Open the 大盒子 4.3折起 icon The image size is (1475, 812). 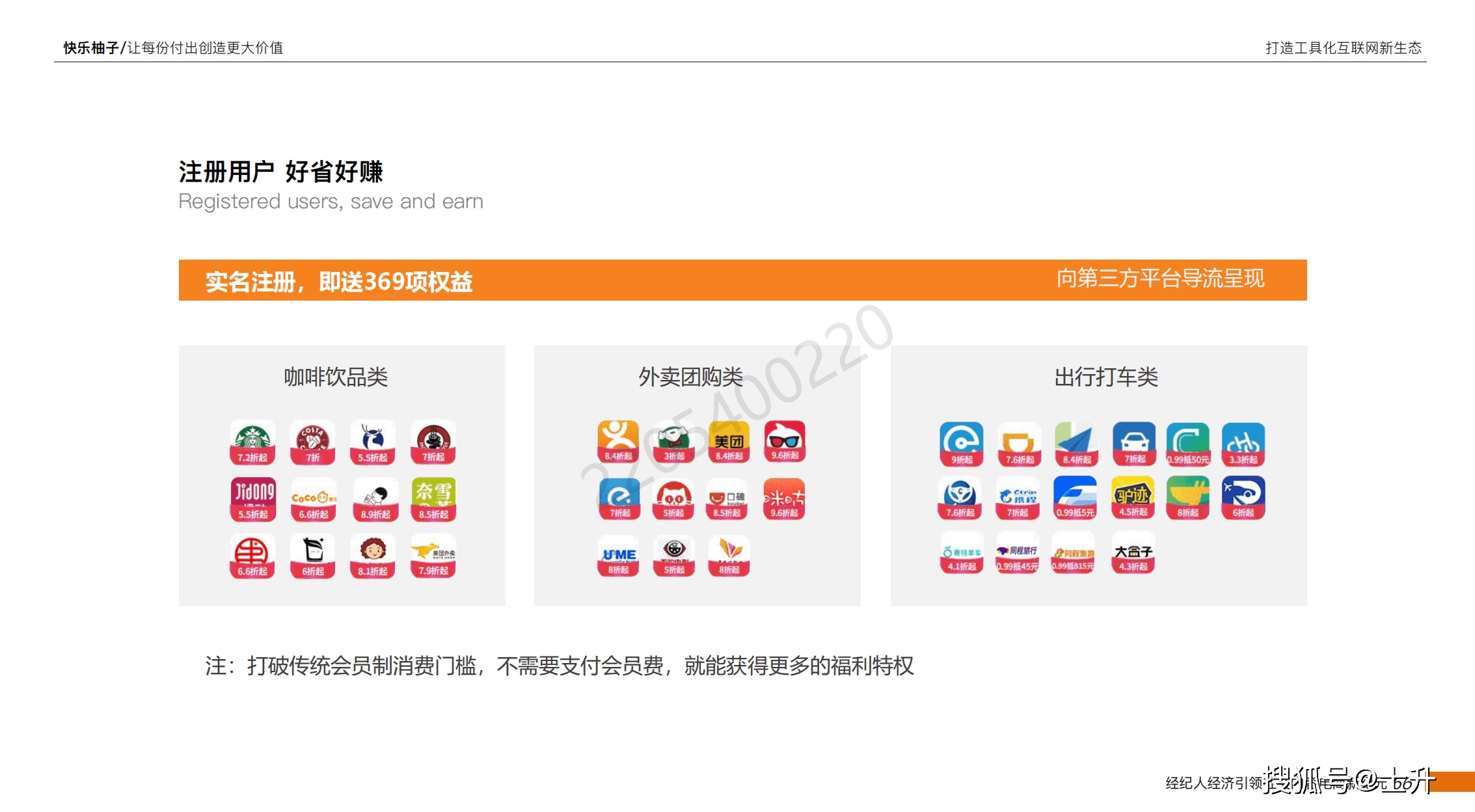tap(1133, 552)
